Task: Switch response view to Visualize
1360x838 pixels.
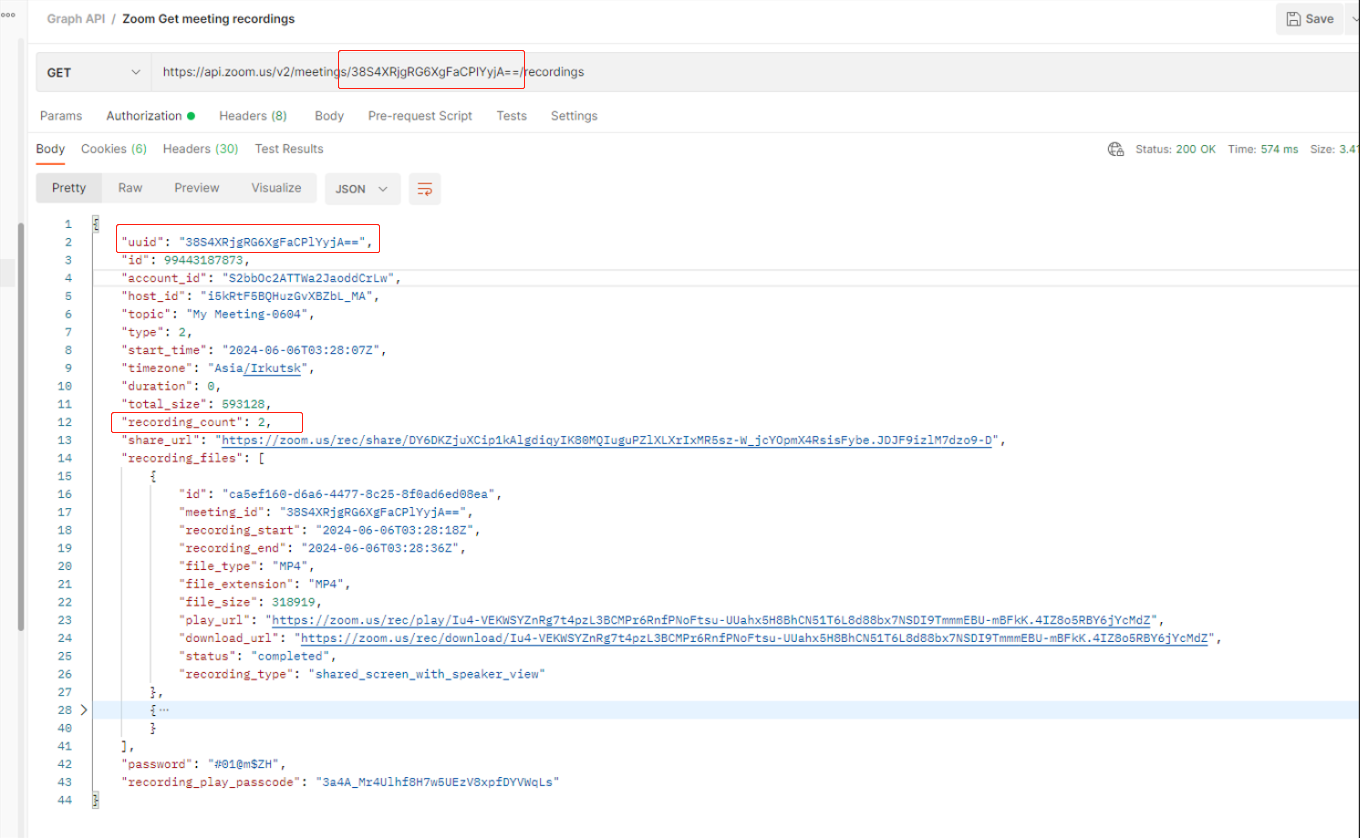Action: click(x=276, y=188)
